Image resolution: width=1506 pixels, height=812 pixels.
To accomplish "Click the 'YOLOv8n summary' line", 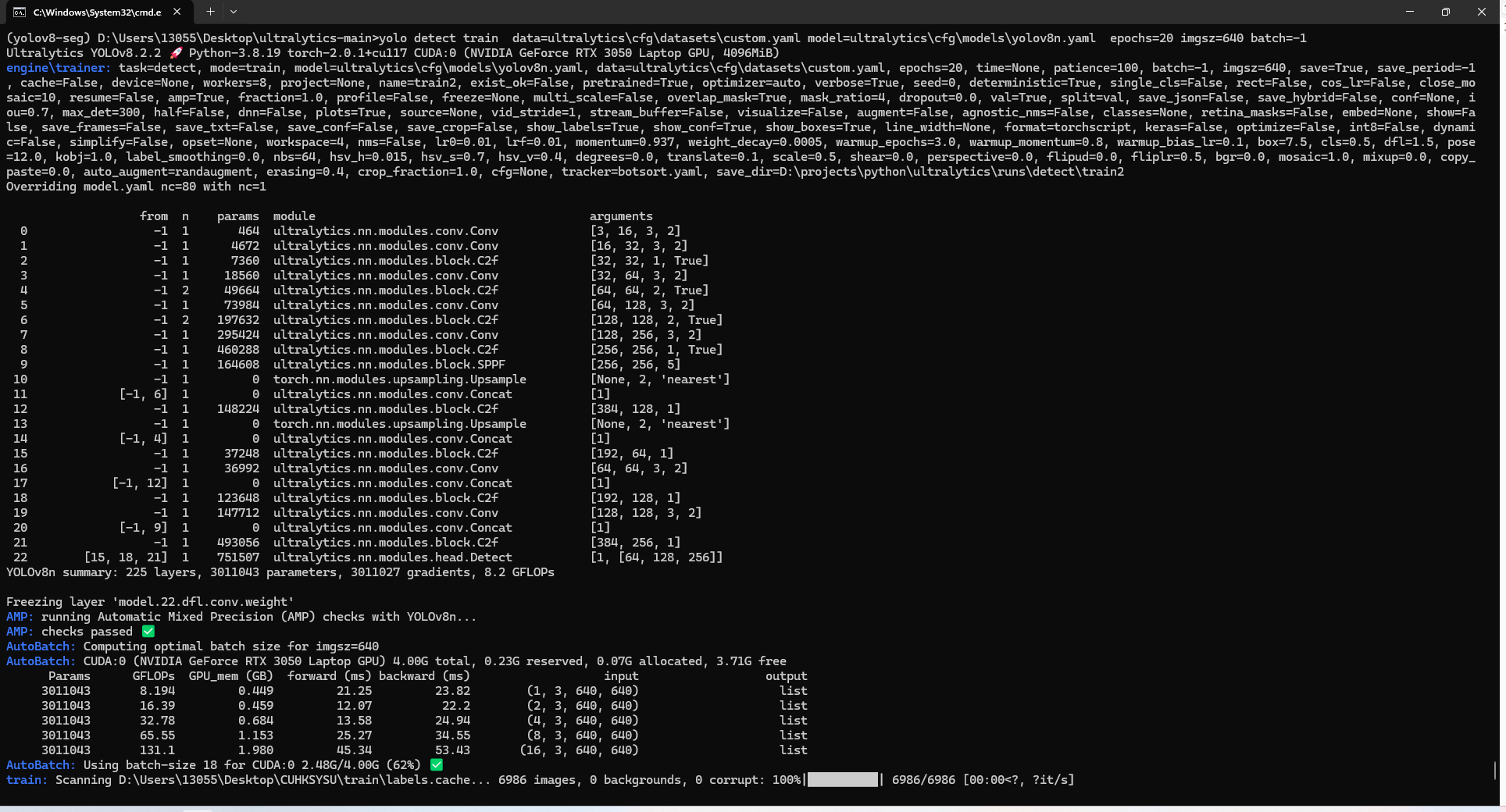I will pos(280,572).
